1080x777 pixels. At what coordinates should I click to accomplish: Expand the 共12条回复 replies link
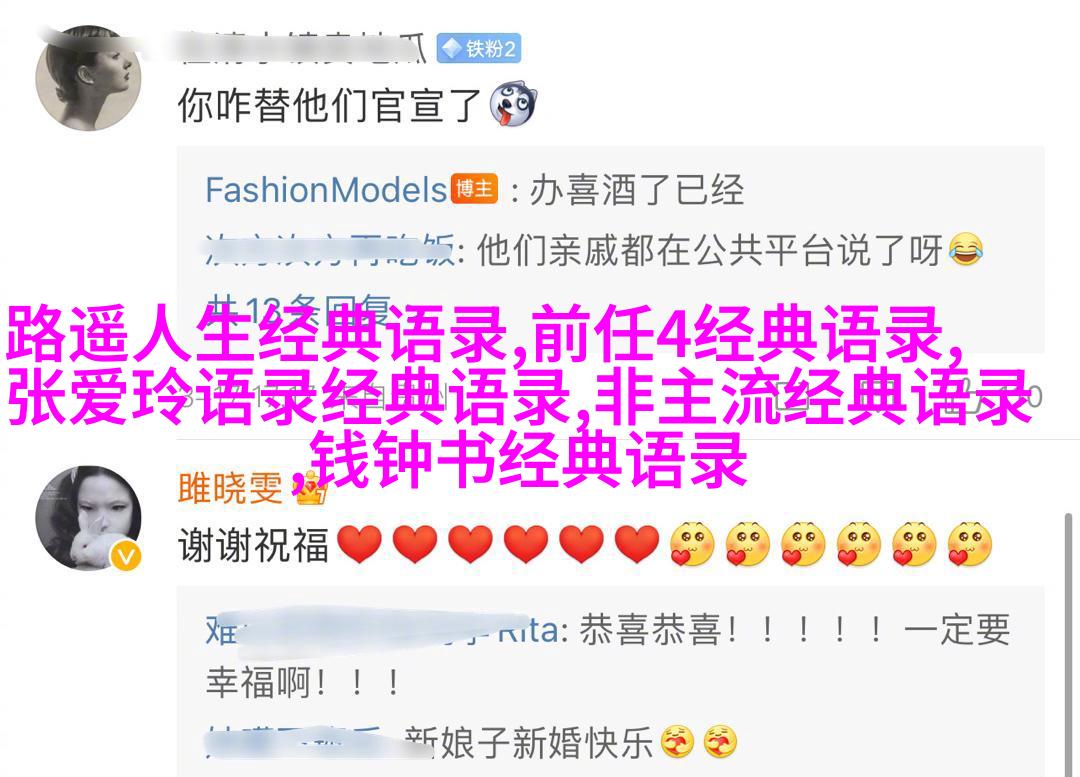(x=299, y=309)
